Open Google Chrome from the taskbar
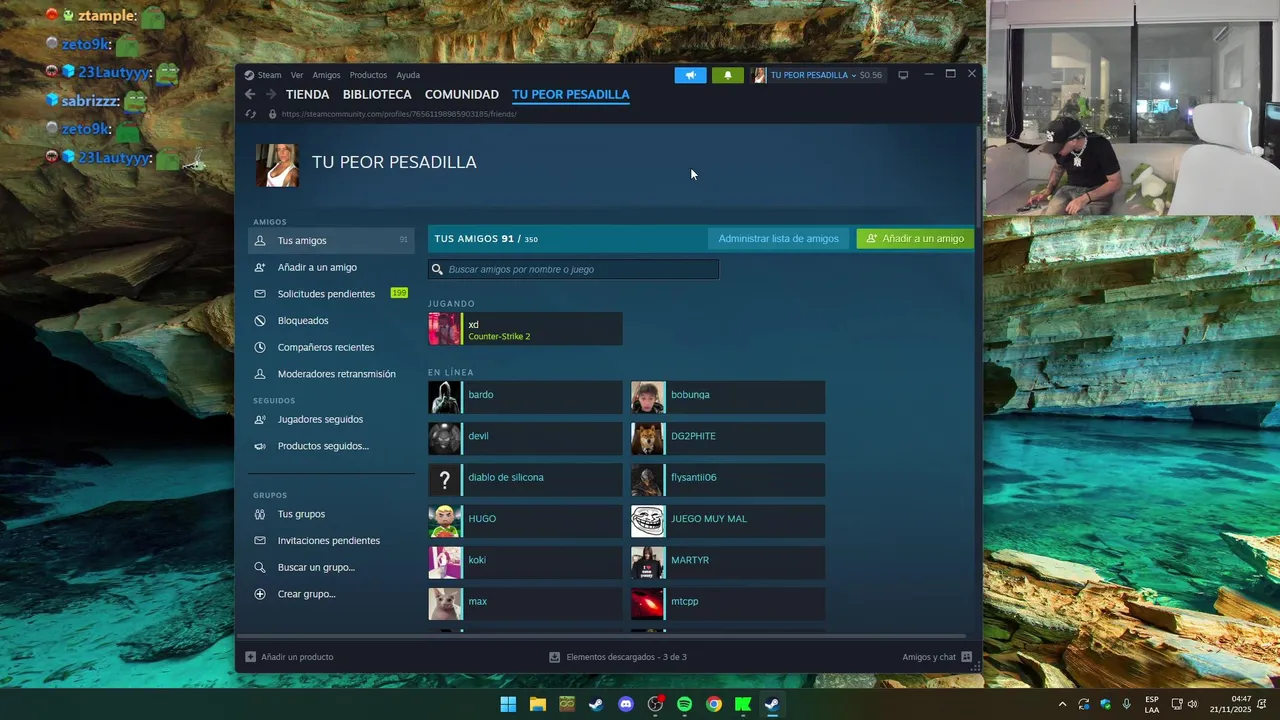Viewport: 1280px width, 720px height. (x=714, y=704)
